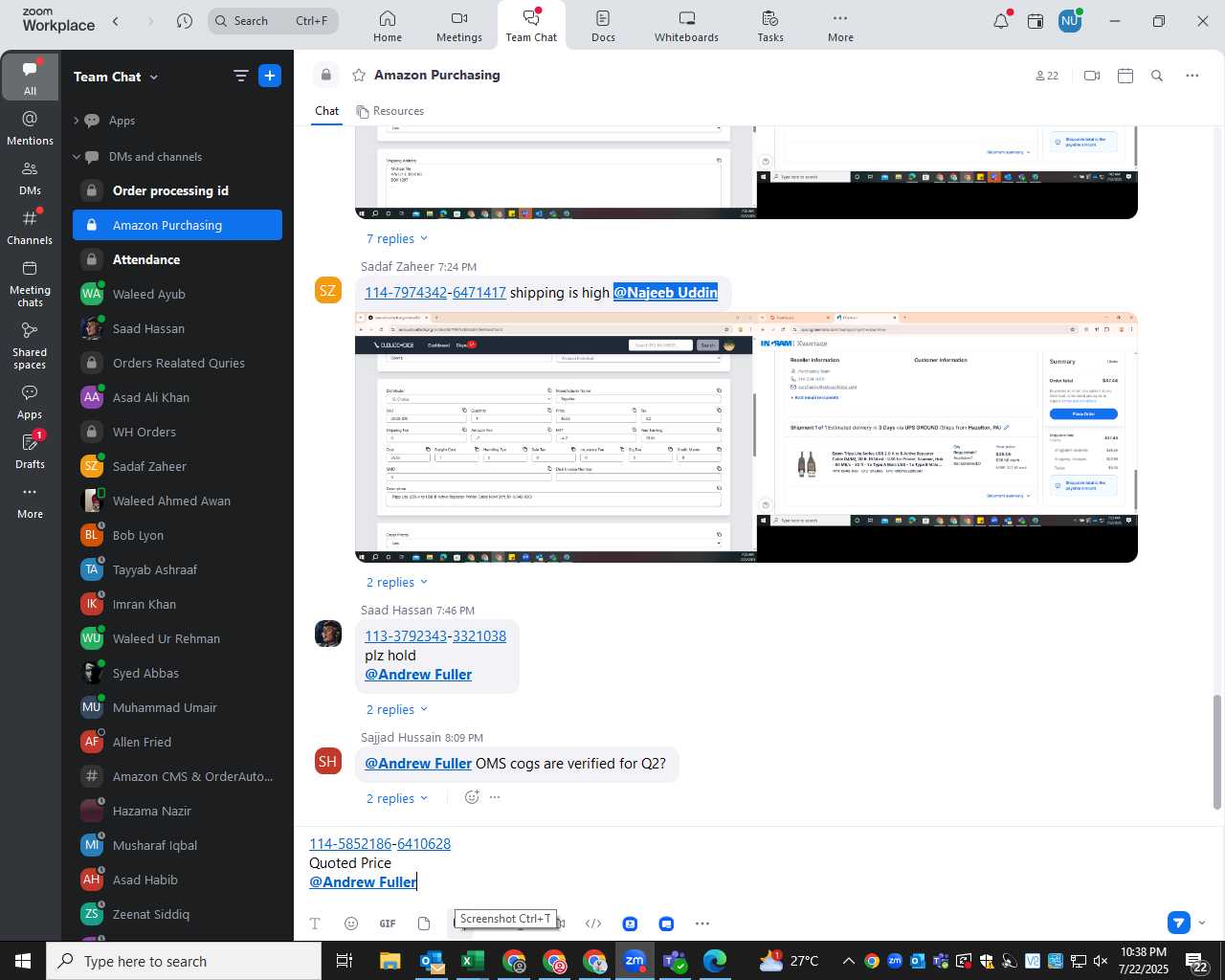The width and height of the screenshot is (1225, 980).
Task: Expand replies under Sajjad Hussain's message
Action: pyautogui.click(x=396, y=798)
